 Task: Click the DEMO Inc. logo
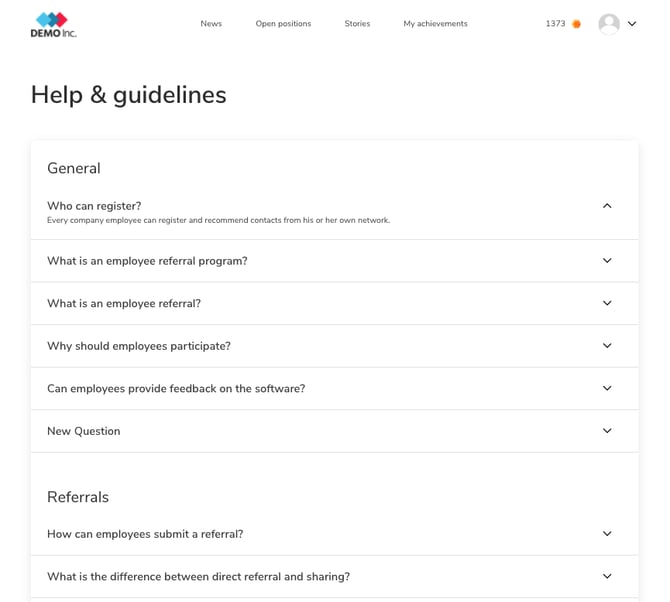click(x=53, y=24)
